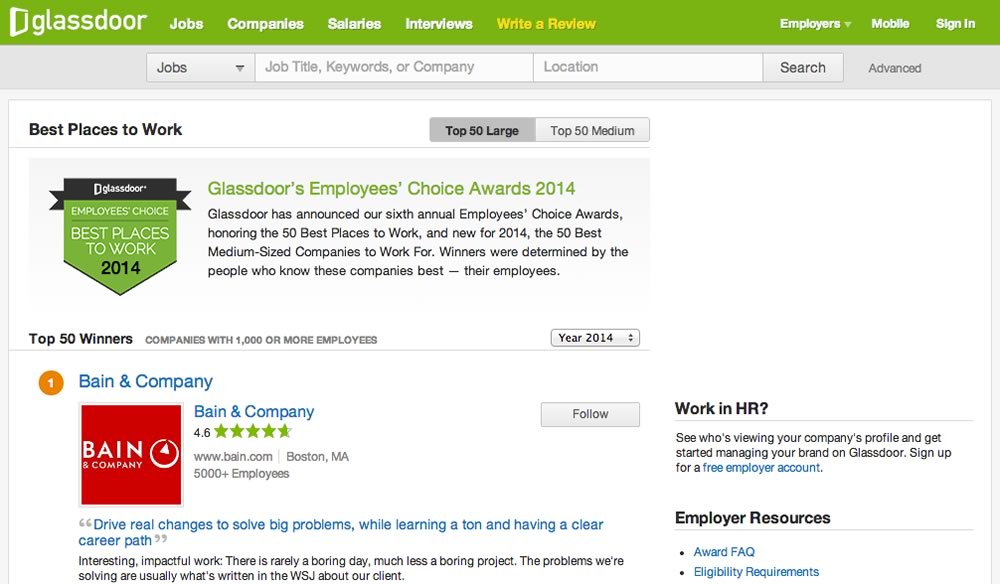This screenshot has height=584, width=1000.
Task: Click the Glassdoor's Employees' Choice Awards 2014 heading
Action: pos(391,189)
